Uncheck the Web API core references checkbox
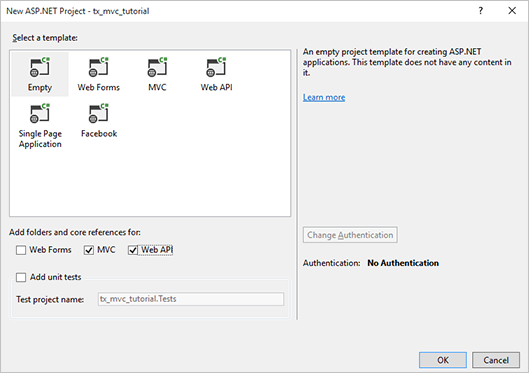Screen dimensions: 529x373 pyautogui.click(x=133, y=250)
